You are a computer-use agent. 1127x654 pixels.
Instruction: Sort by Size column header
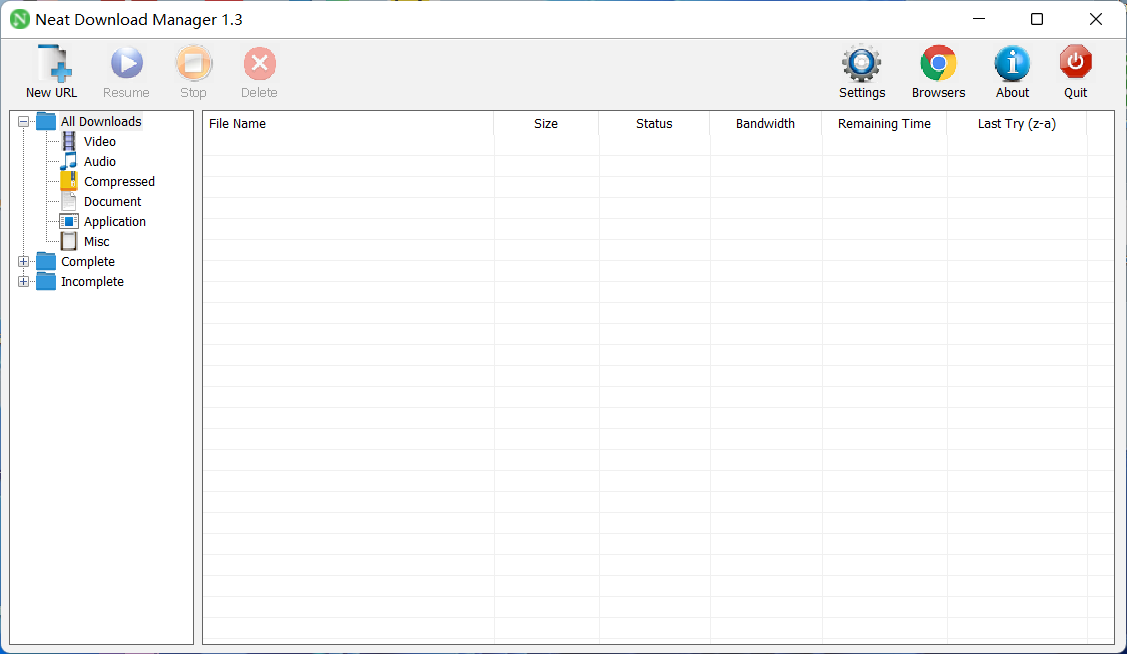pos(546,124)
